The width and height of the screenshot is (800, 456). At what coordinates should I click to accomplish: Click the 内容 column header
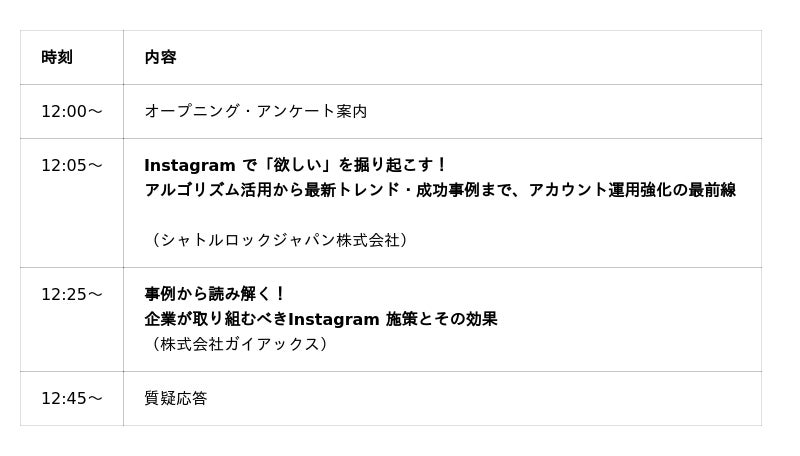[160, 57]
